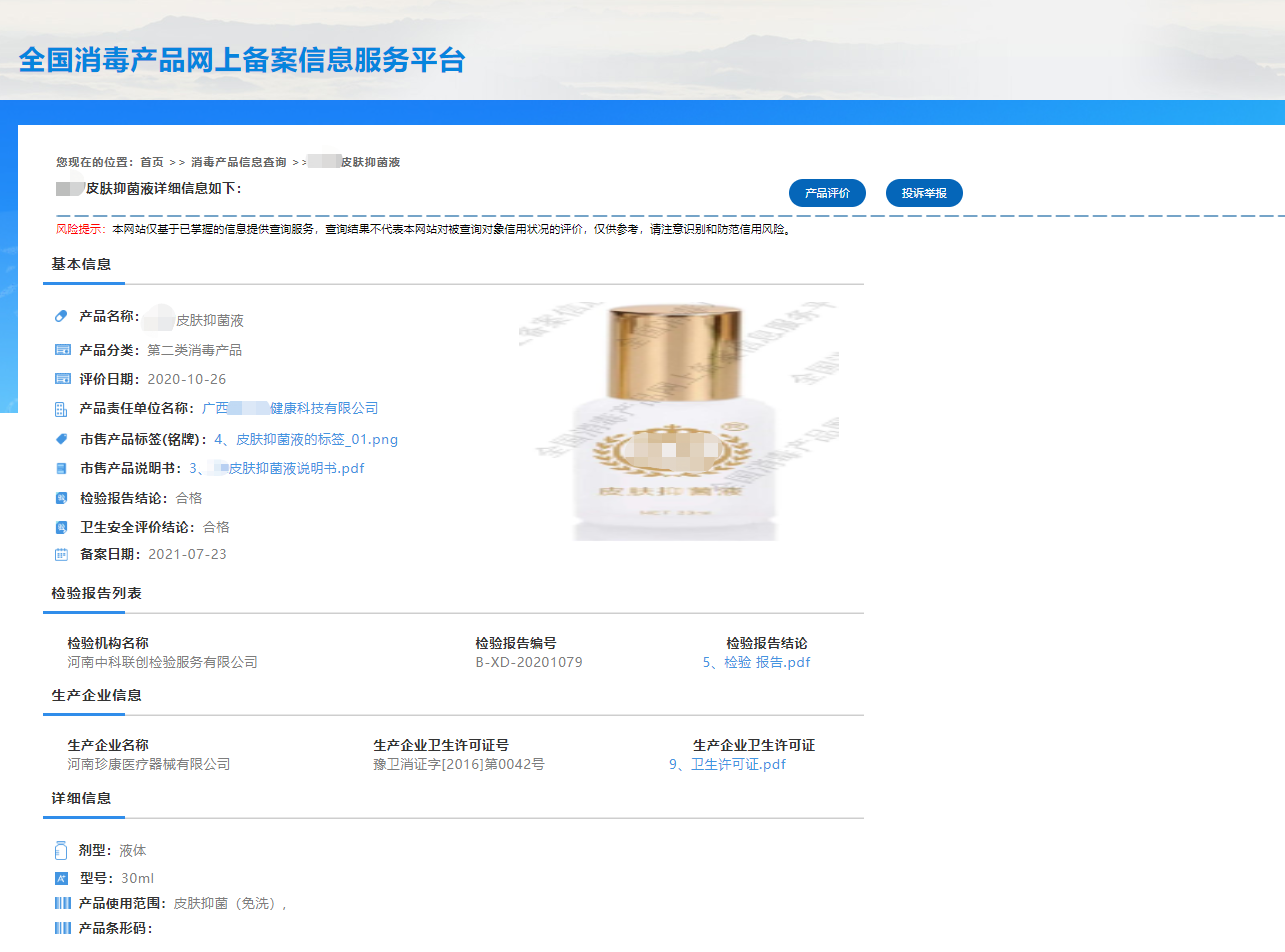Image resolution: width=1285 pixels, height=952 pixels.
Task: Download the 检验 报告.pdf report
Action: tap(756, 662)
